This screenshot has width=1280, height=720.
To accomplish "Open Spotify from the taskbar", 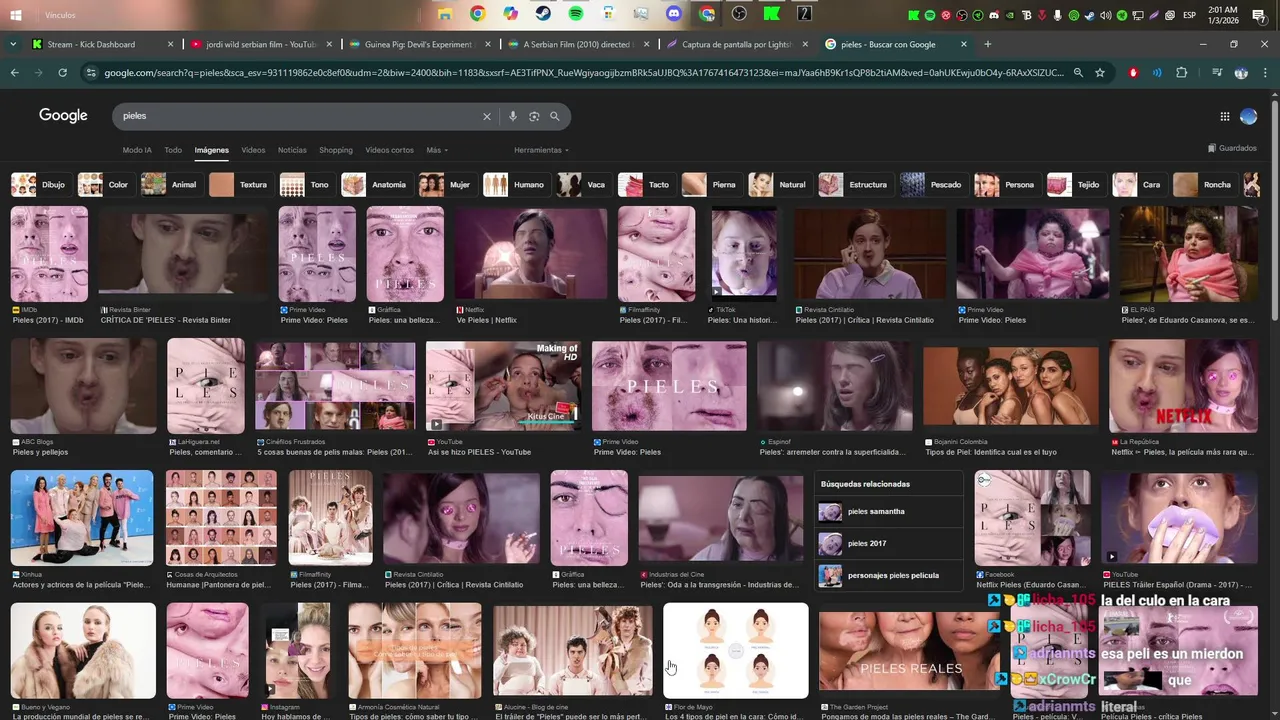I will click(576, 14).
